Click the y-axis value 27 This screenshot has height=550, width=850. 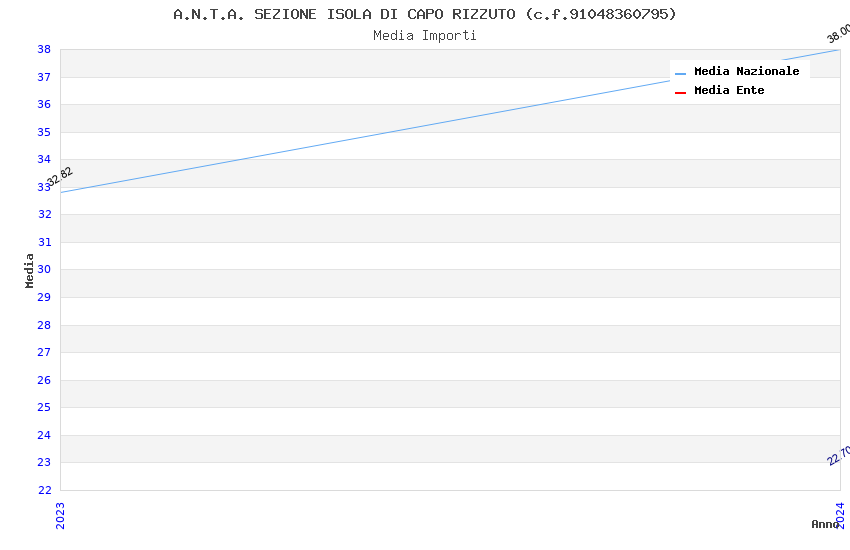[x=44, y=352]
